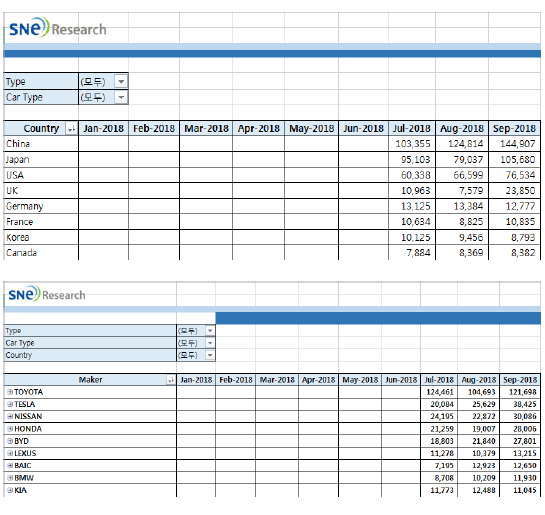Viewport: 545px width, 515px height.
Task: Expand the NISSAN maker row
Action: point(10,416)
